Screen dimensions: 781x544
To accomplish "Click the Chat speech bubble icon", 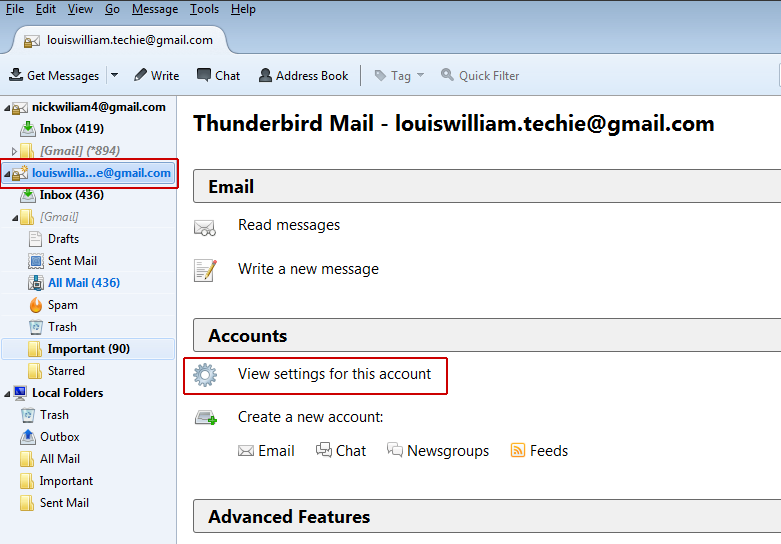I will point(204,75).
